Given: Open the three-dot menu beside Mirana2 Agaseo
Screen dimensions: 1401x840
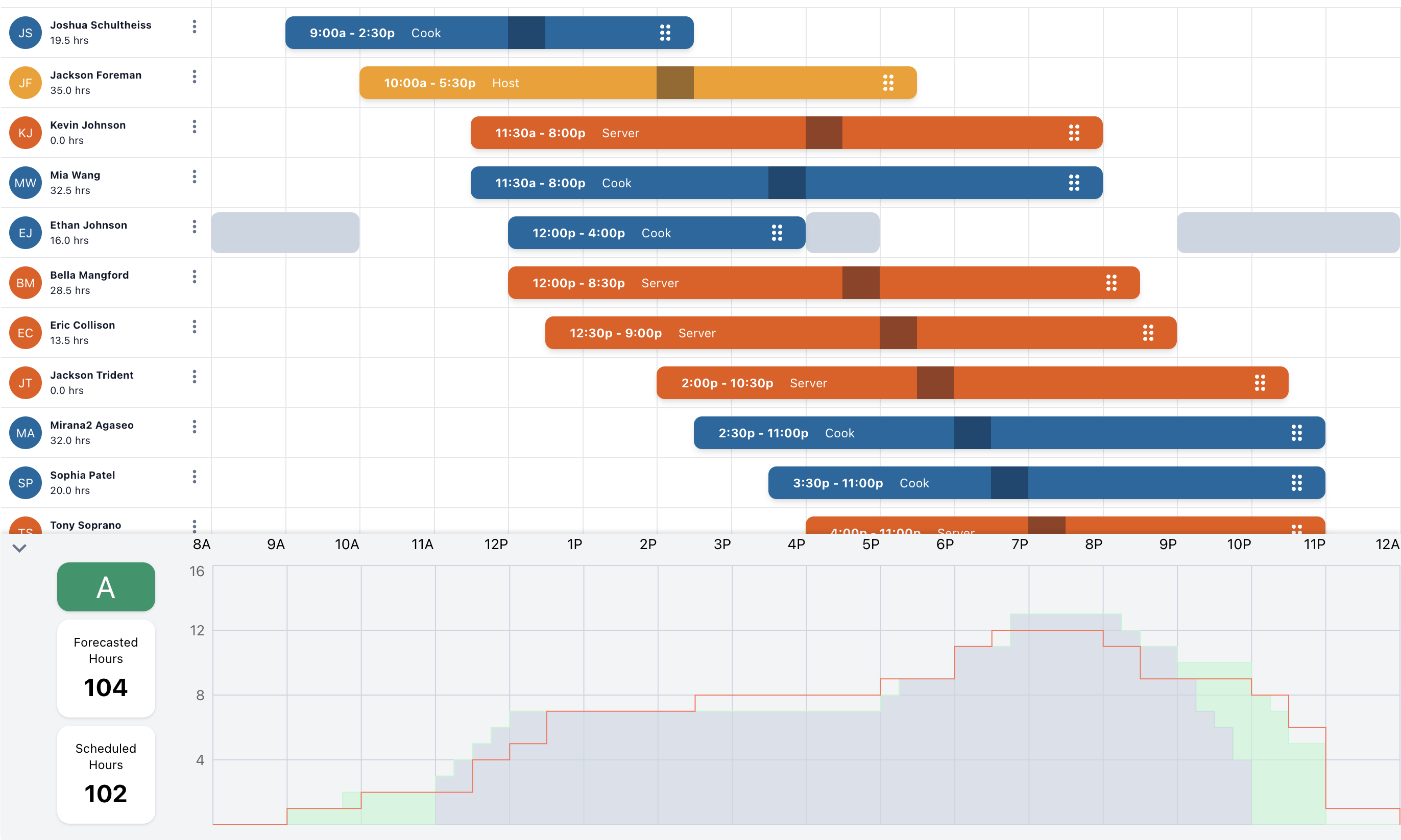Looking at the screenshot, I should (x=194, y=426).
